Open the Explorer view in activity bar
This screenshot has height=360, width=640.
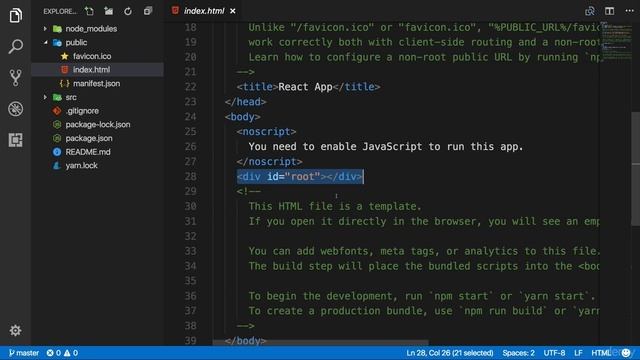(15, 16)
